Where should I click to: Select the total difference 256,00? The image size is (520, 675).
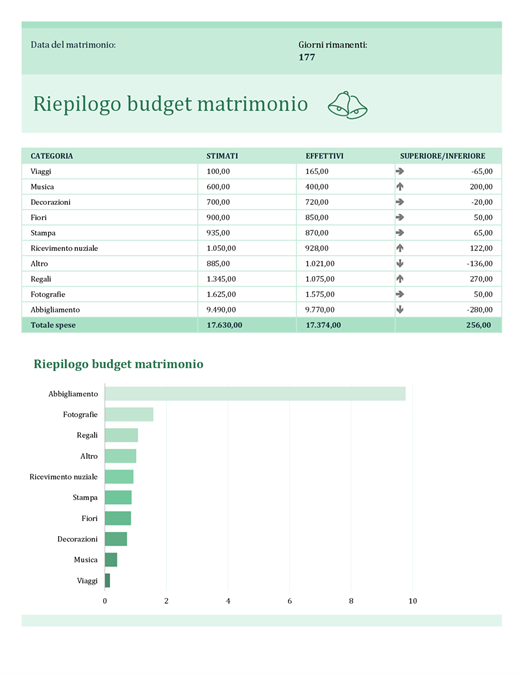[x=478, y=325]
